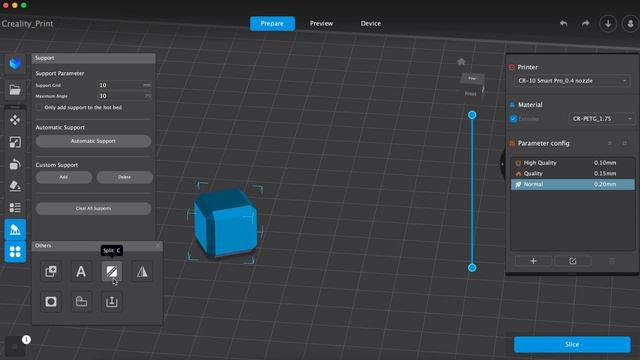
Task: Open the CR-PETG material dropdown
Action: click(601, 119)
